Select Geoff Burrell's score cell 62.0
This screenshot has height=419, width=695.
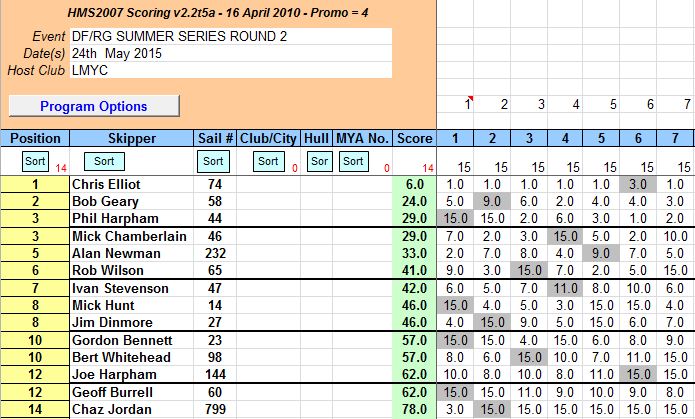413,393
